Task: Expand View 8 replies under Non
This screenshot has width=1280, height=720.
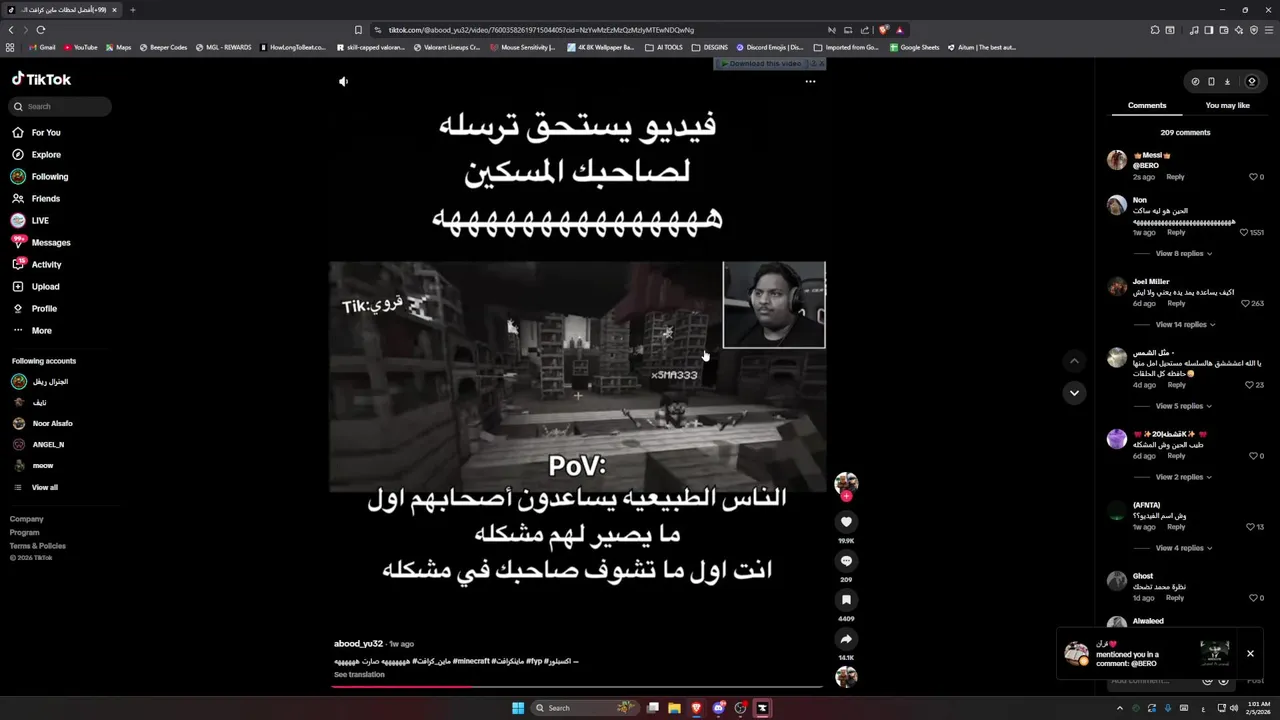Action: click(x=1183, y=253)
